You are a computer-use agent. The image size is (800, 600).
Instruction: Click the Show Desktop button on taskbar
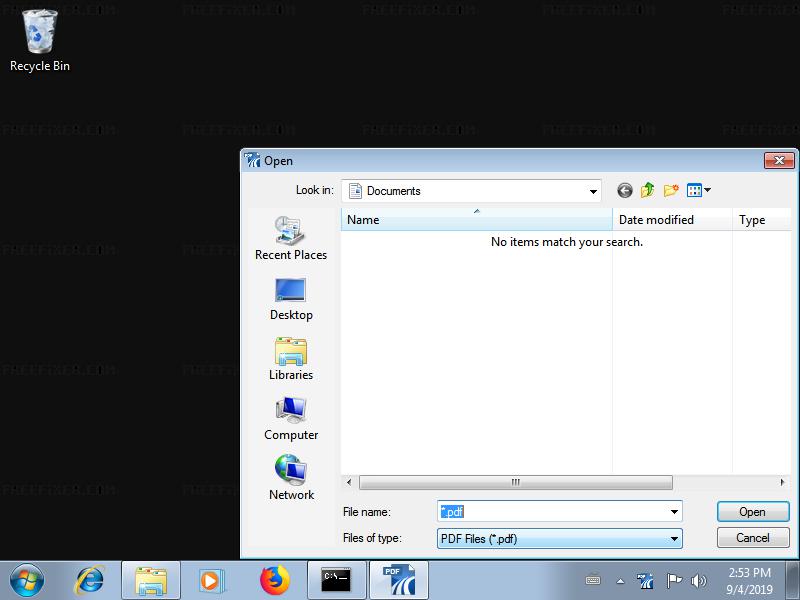pos(793,580)
